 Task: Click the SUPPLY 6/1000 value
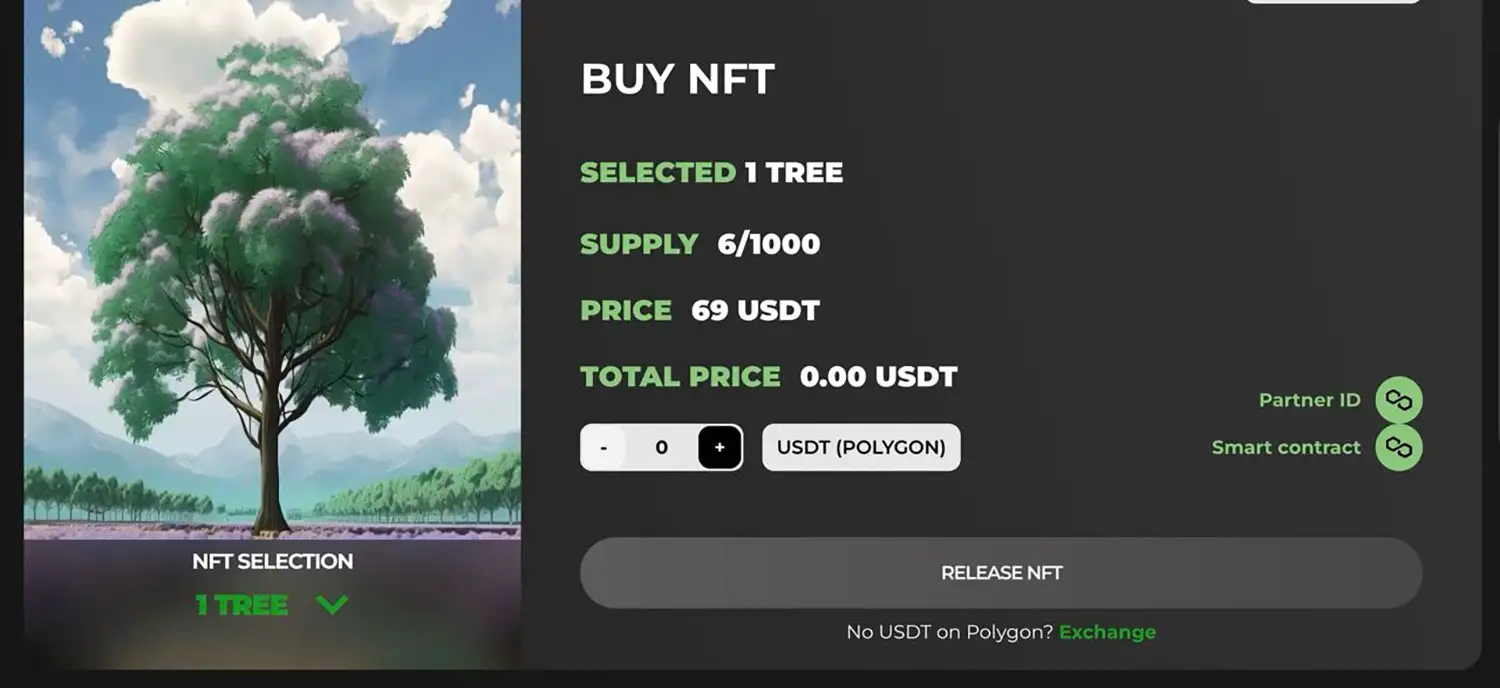pyautogui.click(x=768, y=244)
